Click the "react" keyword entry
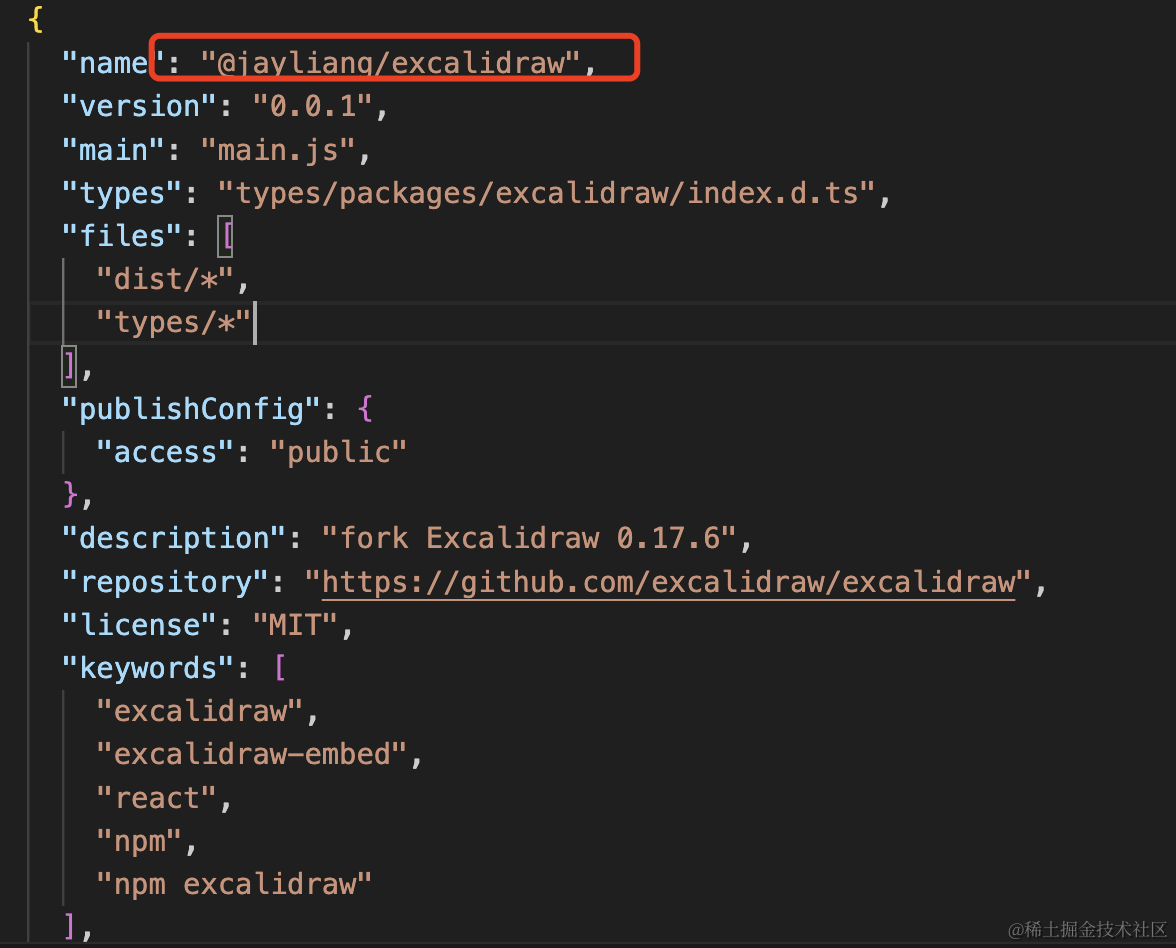This screenshot has height=948, width=1176. click(156, 798)
